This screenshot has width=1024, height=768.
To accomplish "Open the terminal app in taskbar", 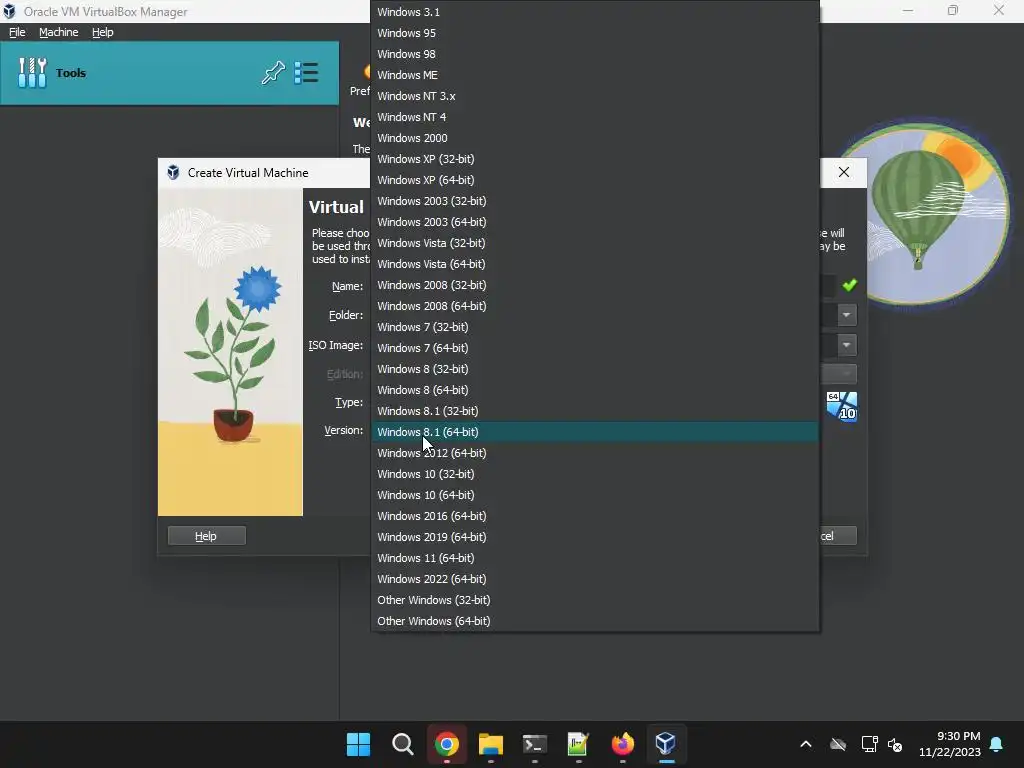I will pyautogui.click(x=535, y=744).
